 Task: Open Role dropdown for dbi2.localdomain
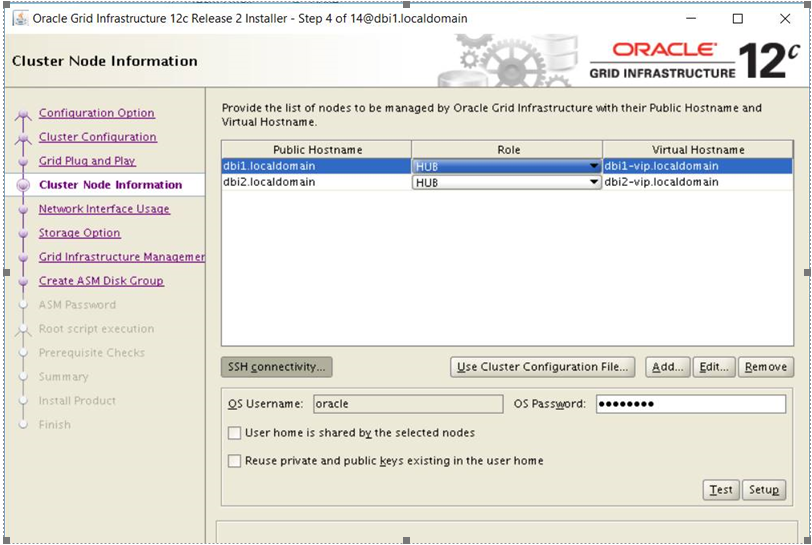506,182
